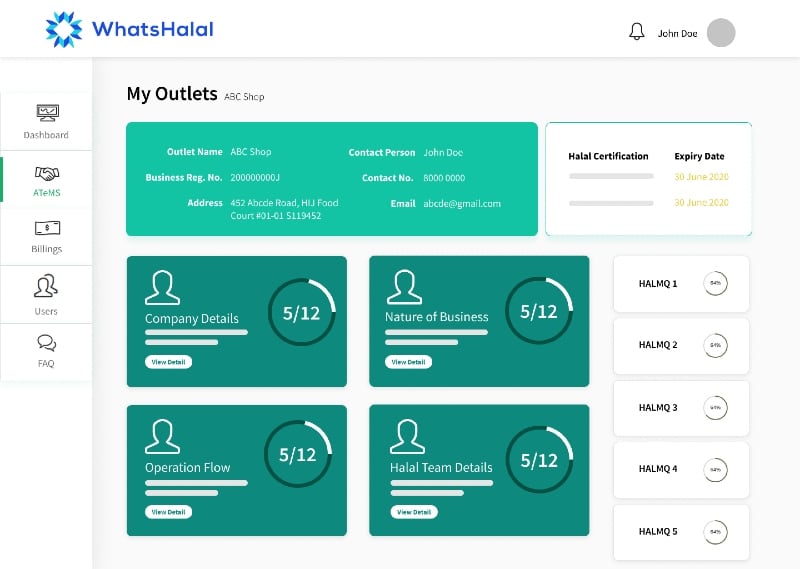Click the first 30 June 2020 expiry date
Screen dimensions: 800x569
coord(701,177)
